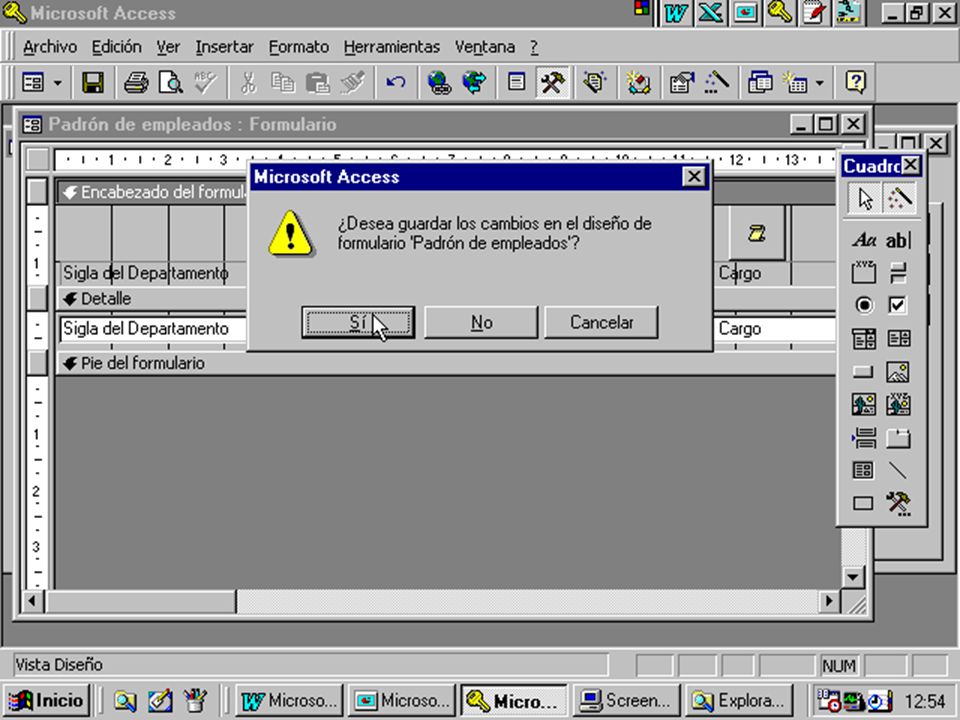Select the Label (Aa) tool
The height and width of the screenshot is (720, 960).
coord(864,240)
